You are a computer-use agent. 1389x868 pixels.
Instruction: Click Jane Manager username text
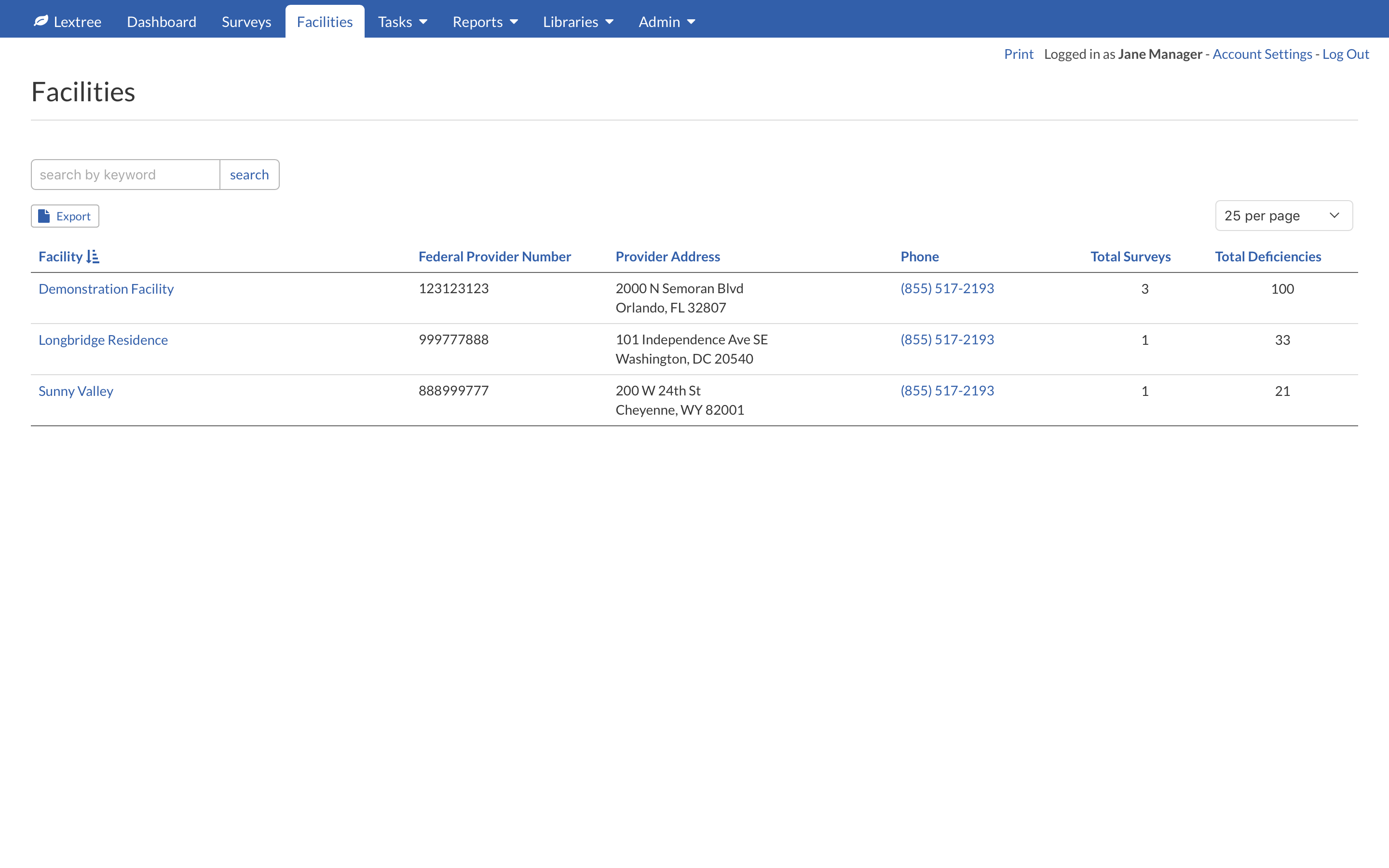[x=1160, y=54]
